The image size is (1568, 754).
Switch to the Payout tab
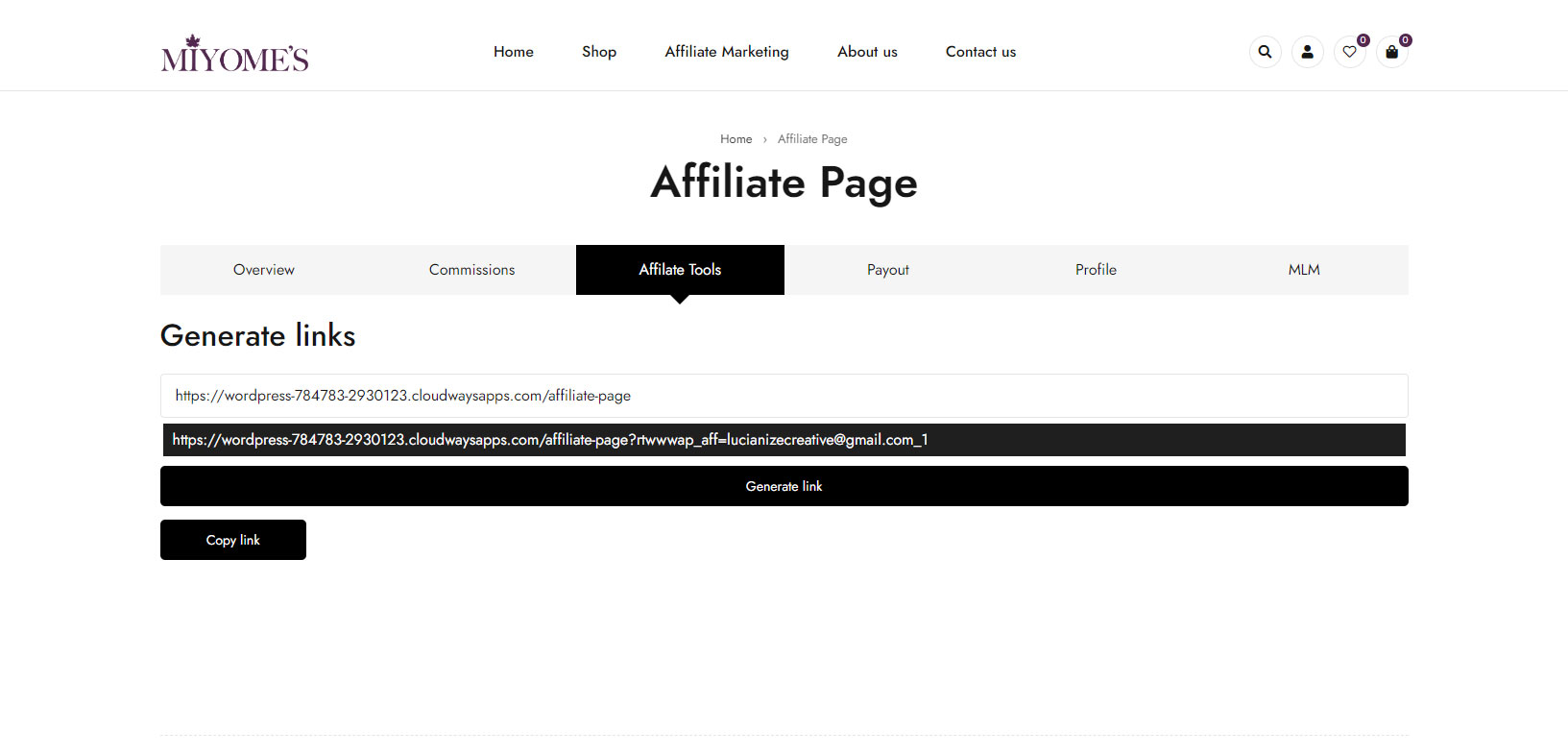coord(888,270)
